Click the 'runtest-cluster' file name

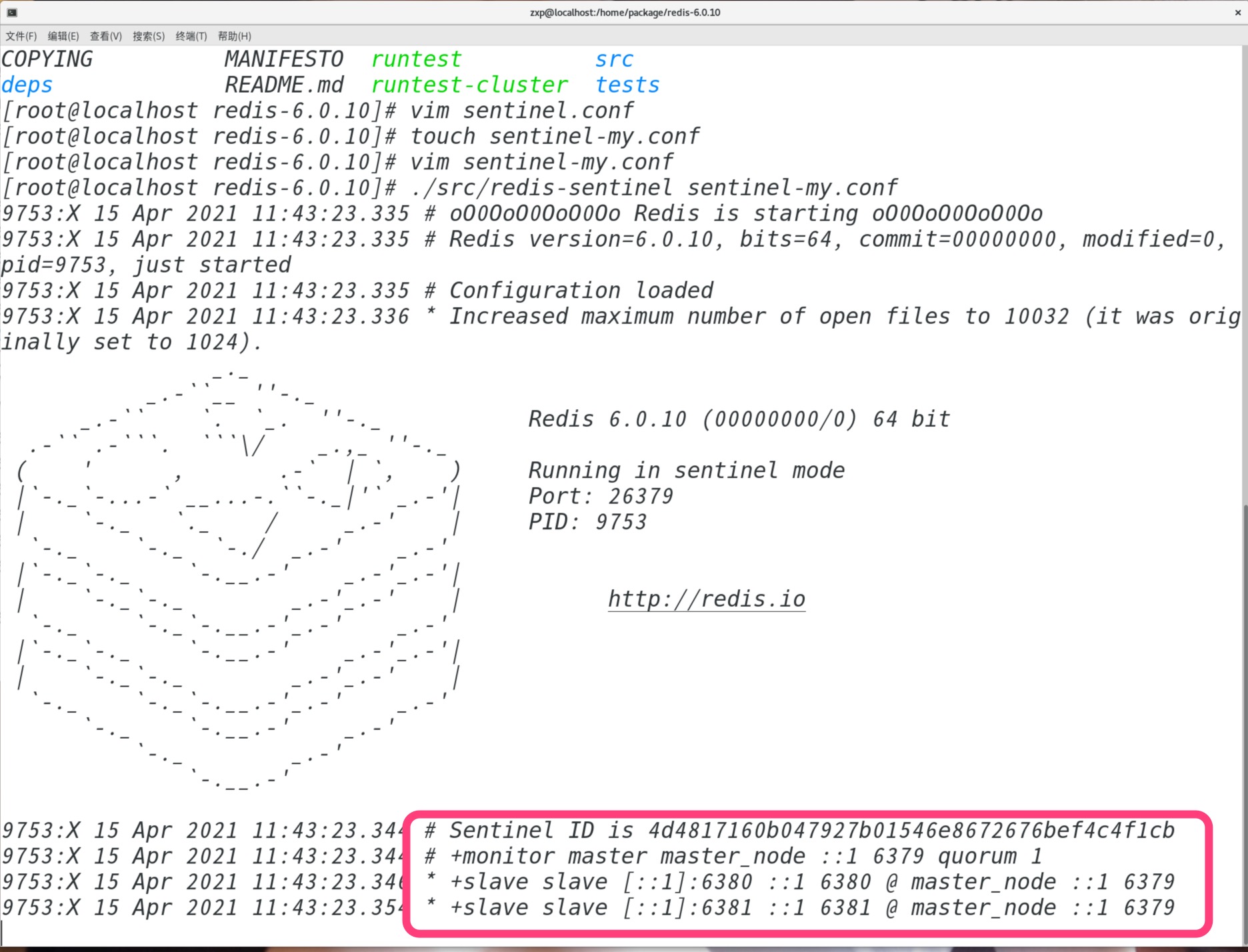coord(469,85)
